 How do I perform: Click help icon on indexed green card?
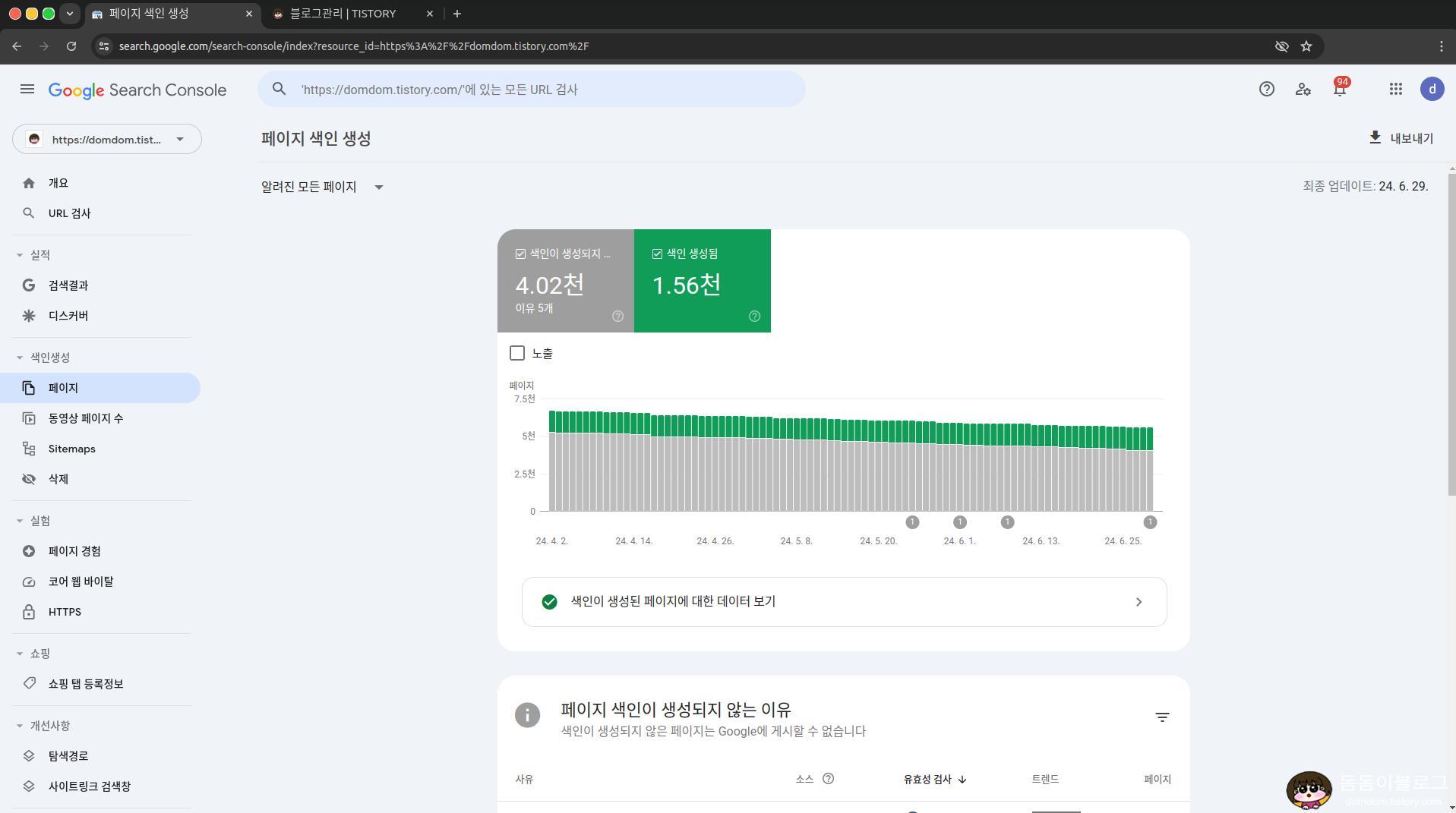754,317
